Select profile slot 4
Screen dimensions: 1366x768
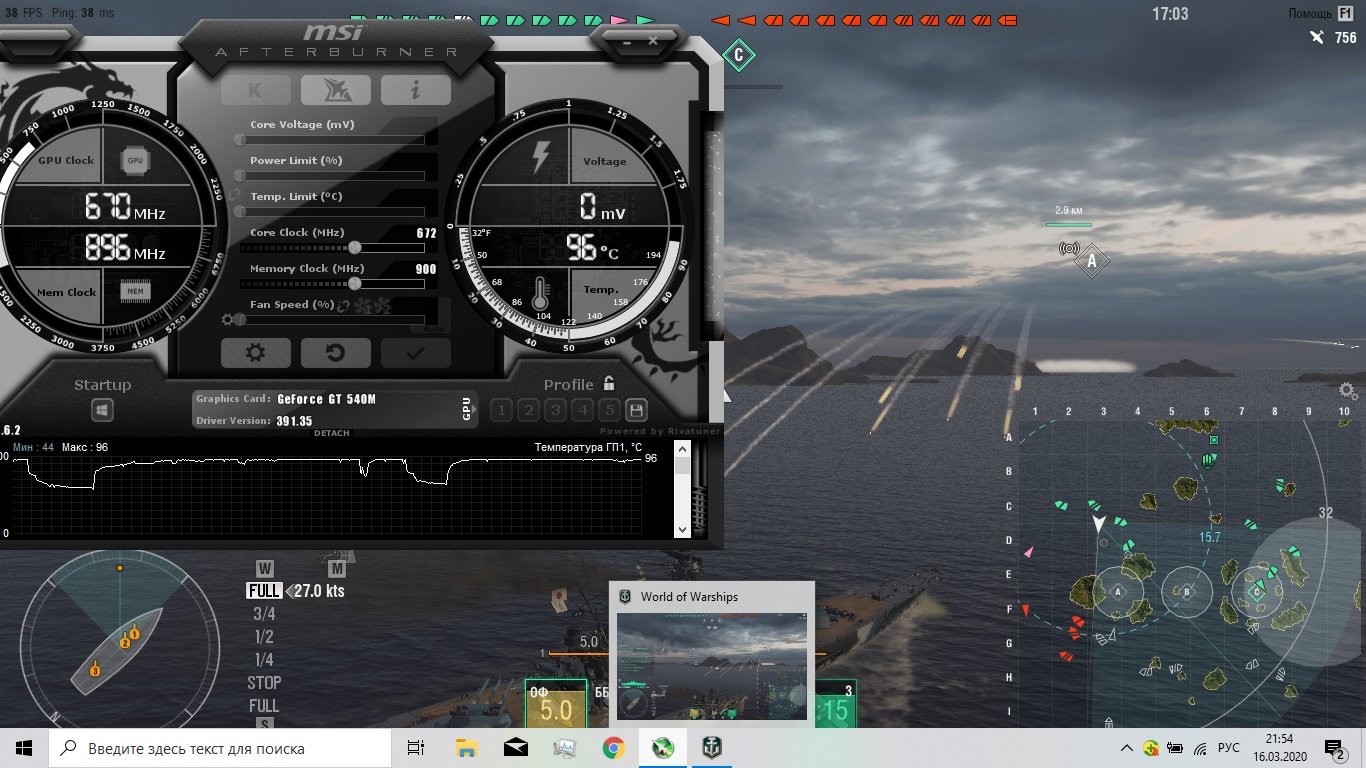click(582, 410)
